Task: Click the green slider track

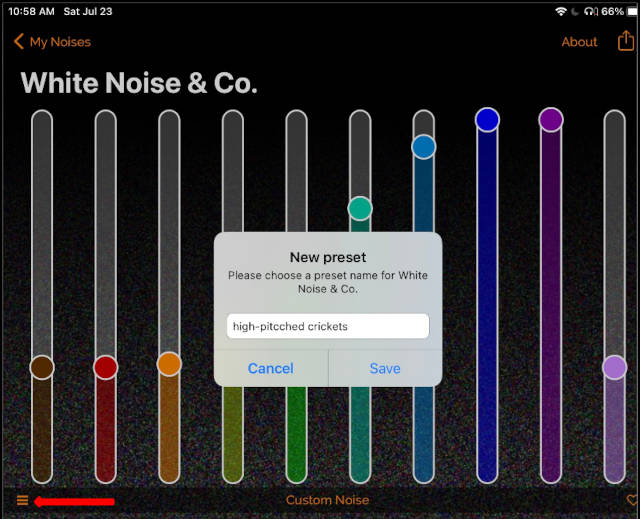Action: [x=296, y=434]
